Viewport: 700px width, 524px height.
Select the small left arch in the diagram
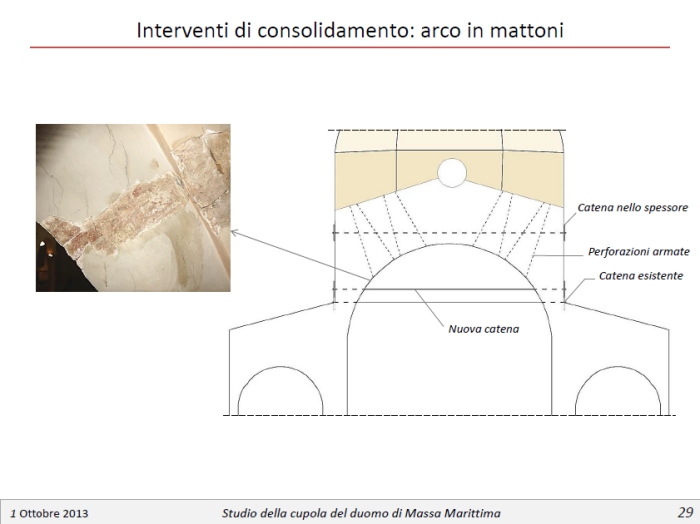pyautogui.click(x=279, y=393)
